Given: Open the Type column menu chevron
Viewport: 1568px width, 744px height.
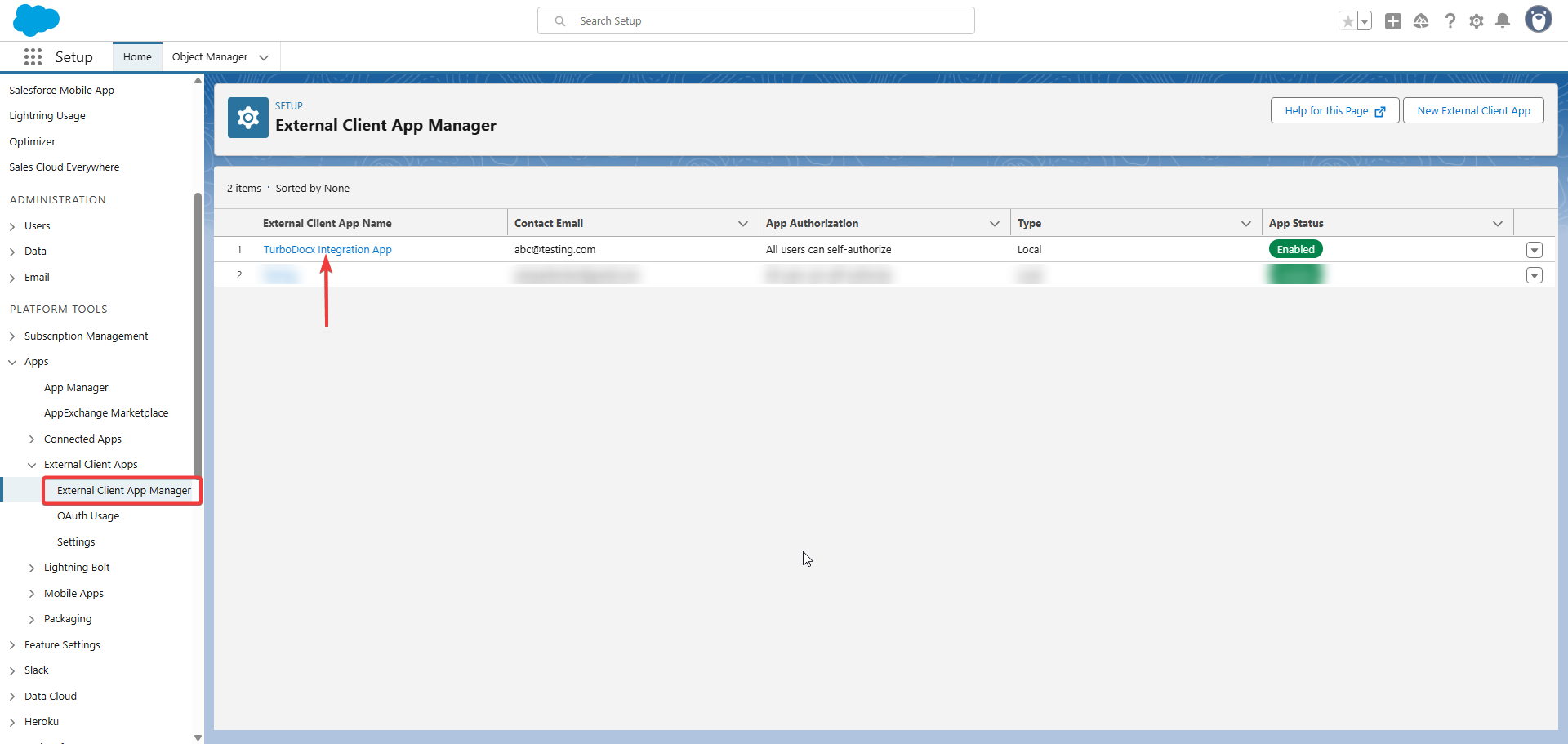Looking at the screenshot, I should 1246,223.
